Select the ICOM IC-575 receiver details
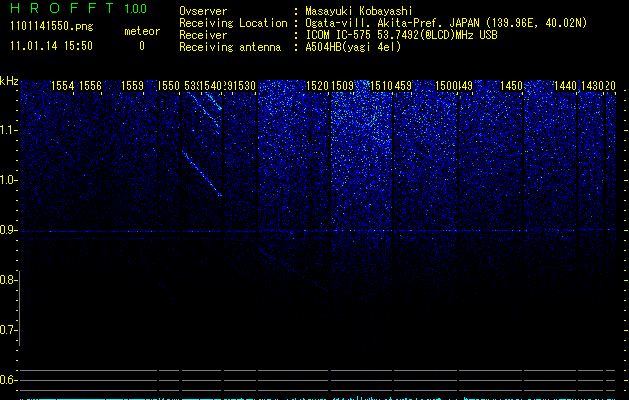 pos(402,35)
